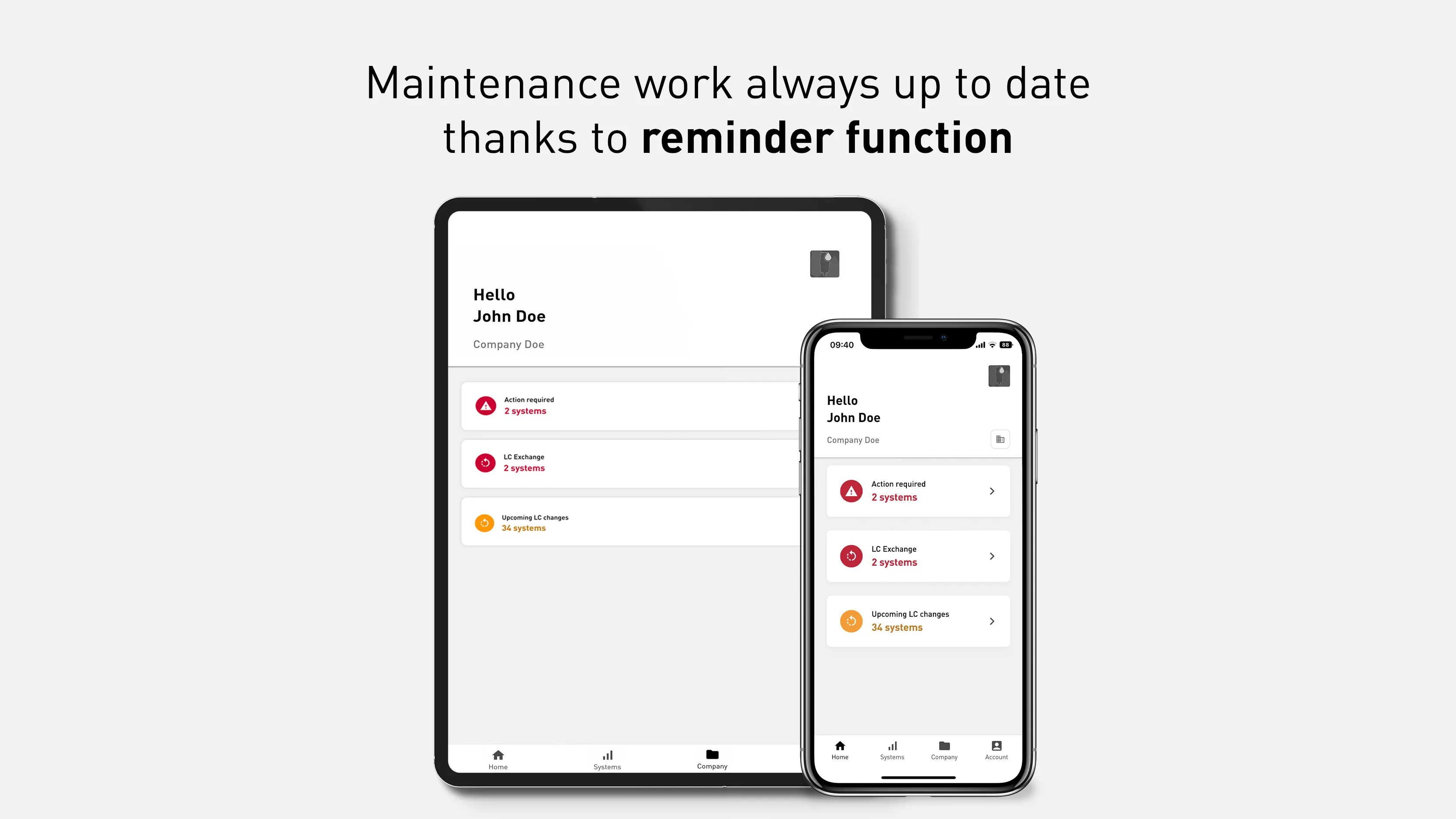Open LC Exchange 2 systems section
The width and height of the screenshot is (1456, 819).
pyautogui.click(x=917, y=556)
